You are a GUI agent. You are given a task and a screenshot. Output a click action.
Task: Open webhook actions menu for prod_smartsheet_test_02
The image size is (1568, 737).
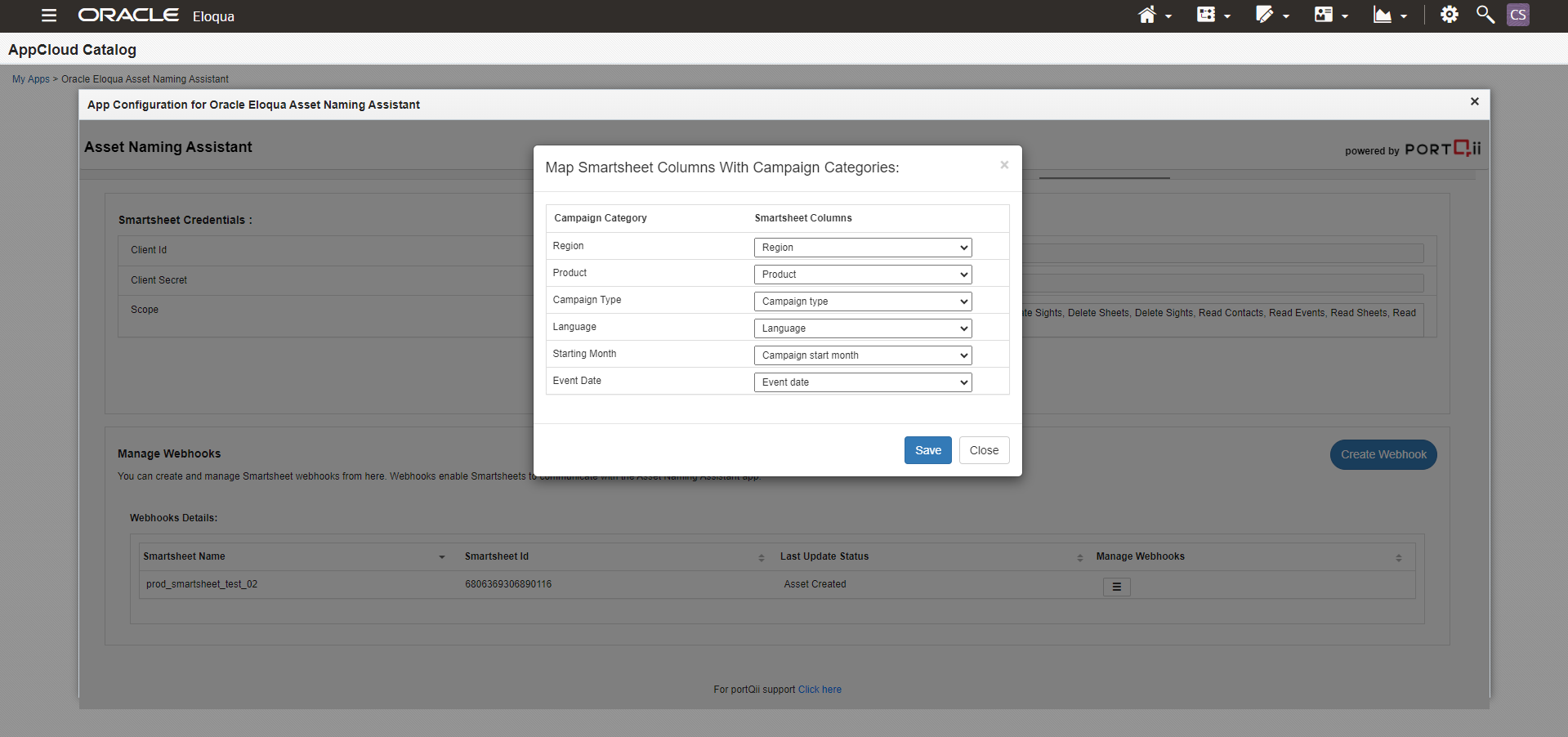coord(1116,587)
